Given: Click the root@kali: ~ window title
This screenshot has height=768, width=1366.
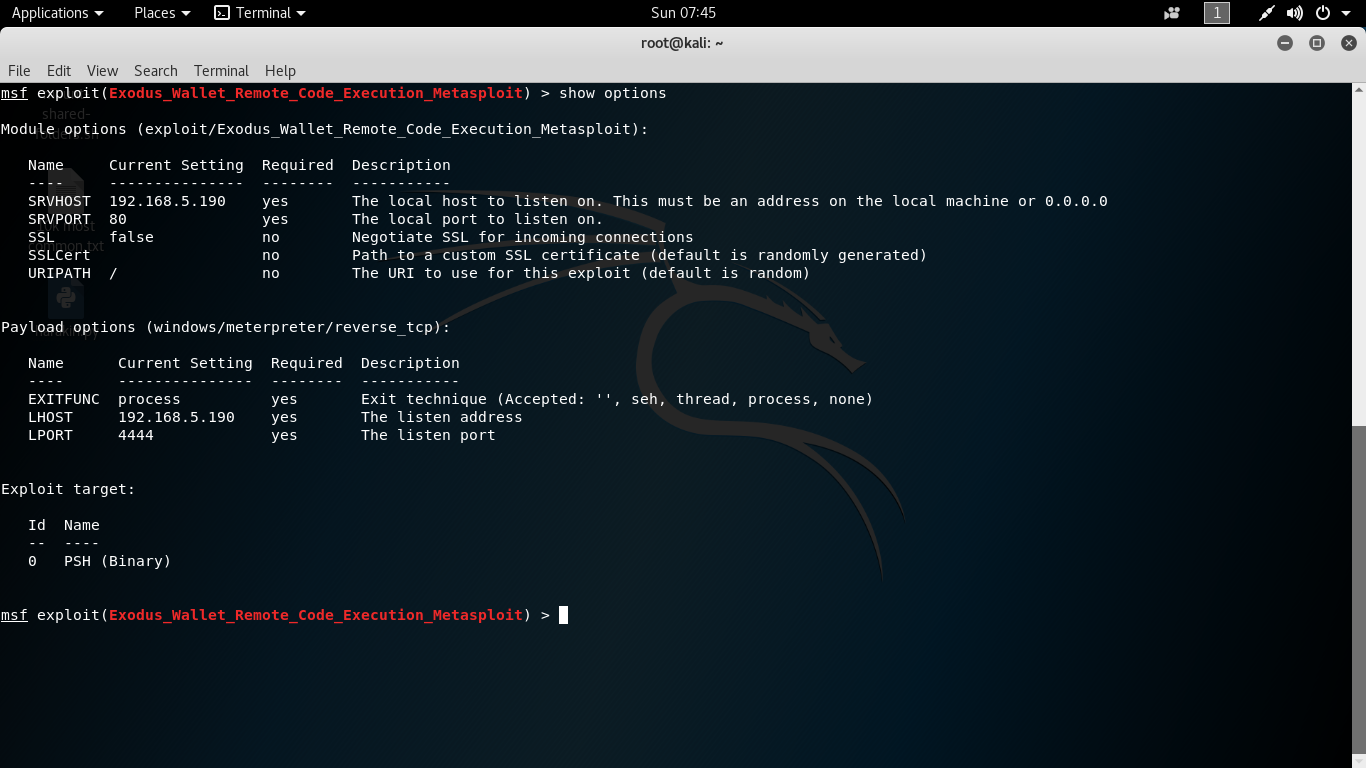Looking at the screenshot, I should point(682,43).
